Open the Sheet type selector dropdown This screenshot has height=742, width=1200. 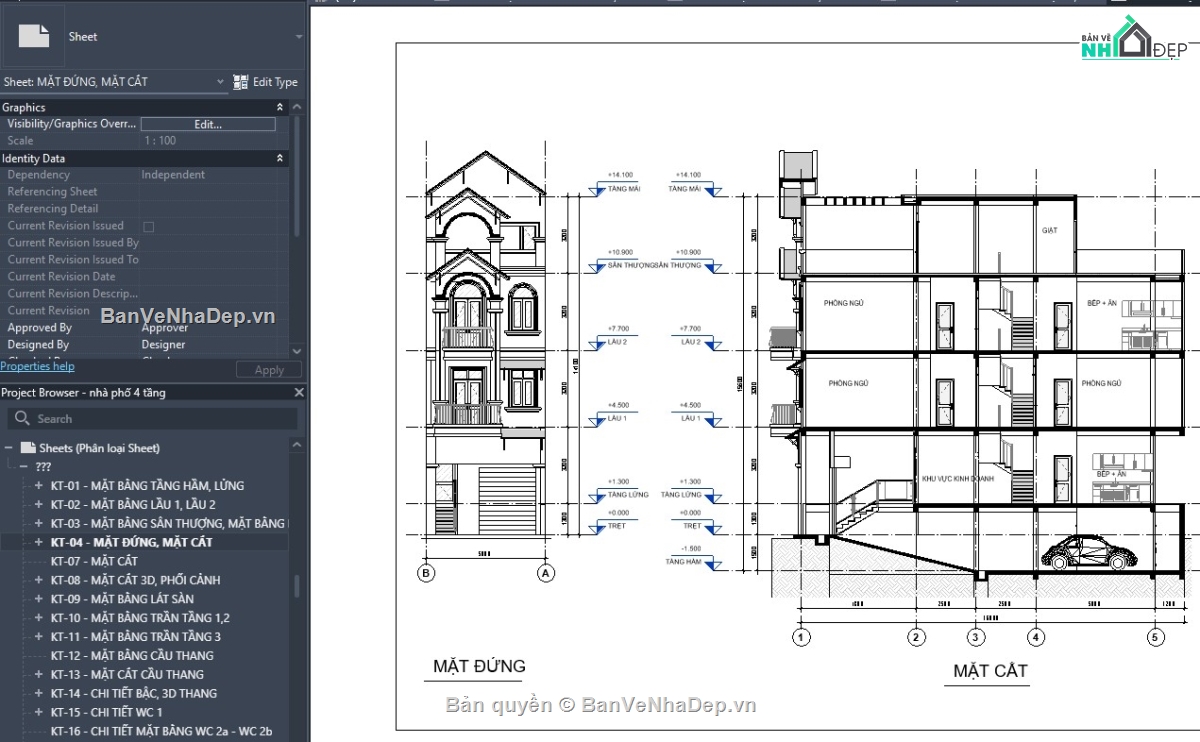298,36
